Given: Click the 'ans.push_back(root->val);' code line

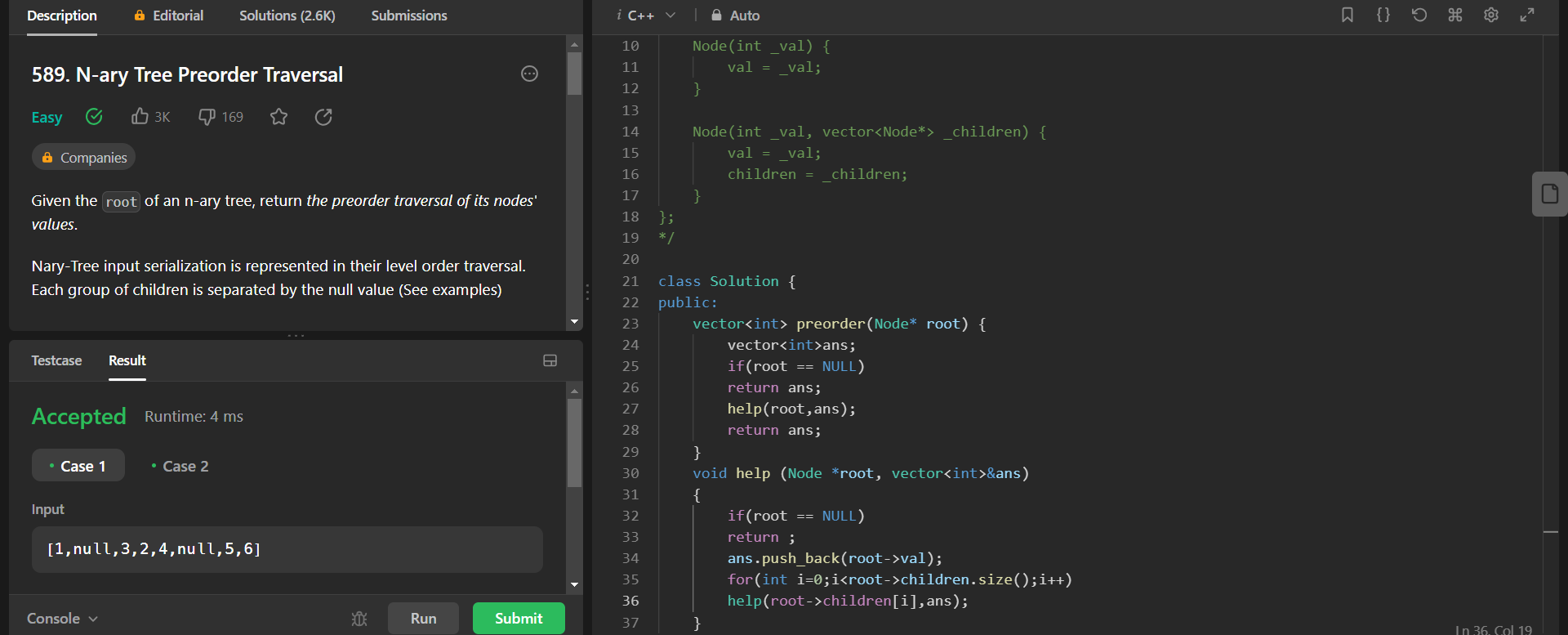Looking at the screenshot, I should coord(835,558).
